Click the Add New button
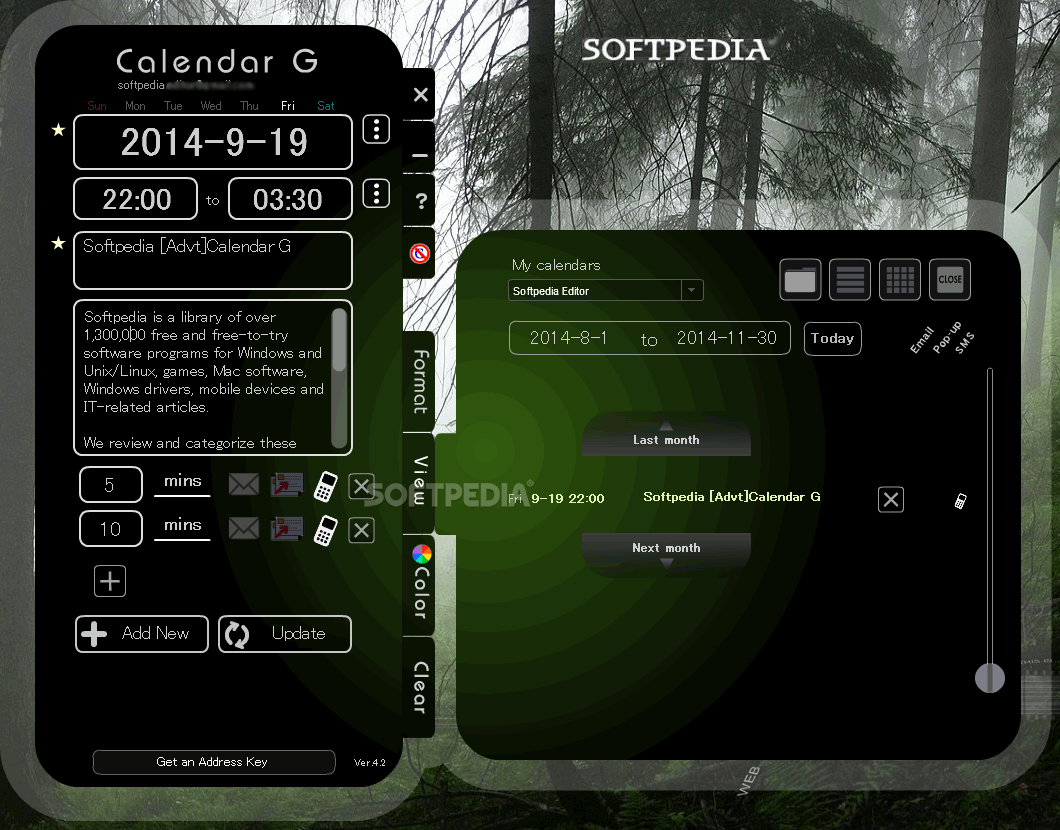 click(x=142, y=634)
